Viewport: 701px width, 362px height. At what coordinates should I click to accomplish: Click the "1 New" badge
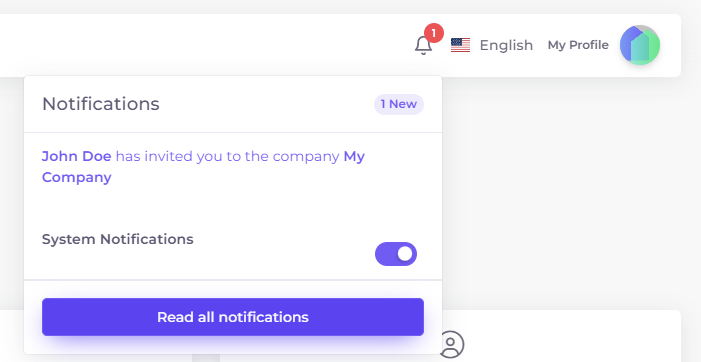(399, 104)
